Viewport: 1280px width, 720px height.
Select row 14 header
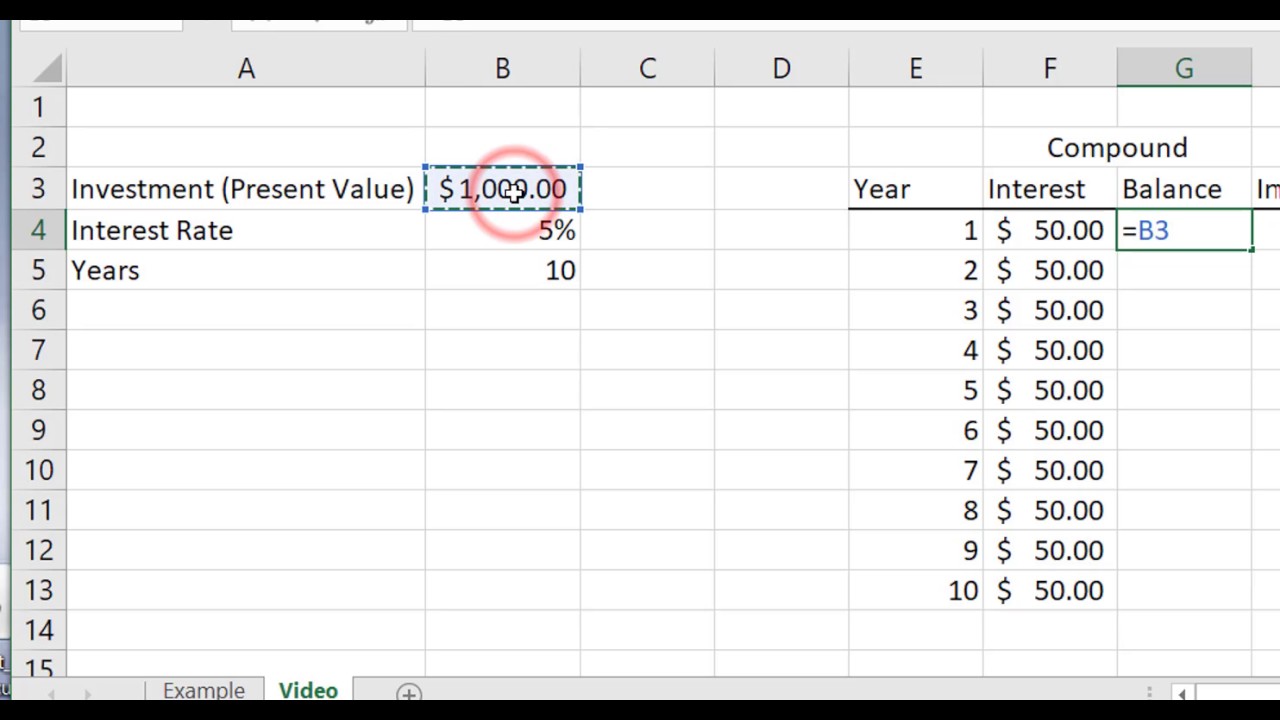coord(39,630)
